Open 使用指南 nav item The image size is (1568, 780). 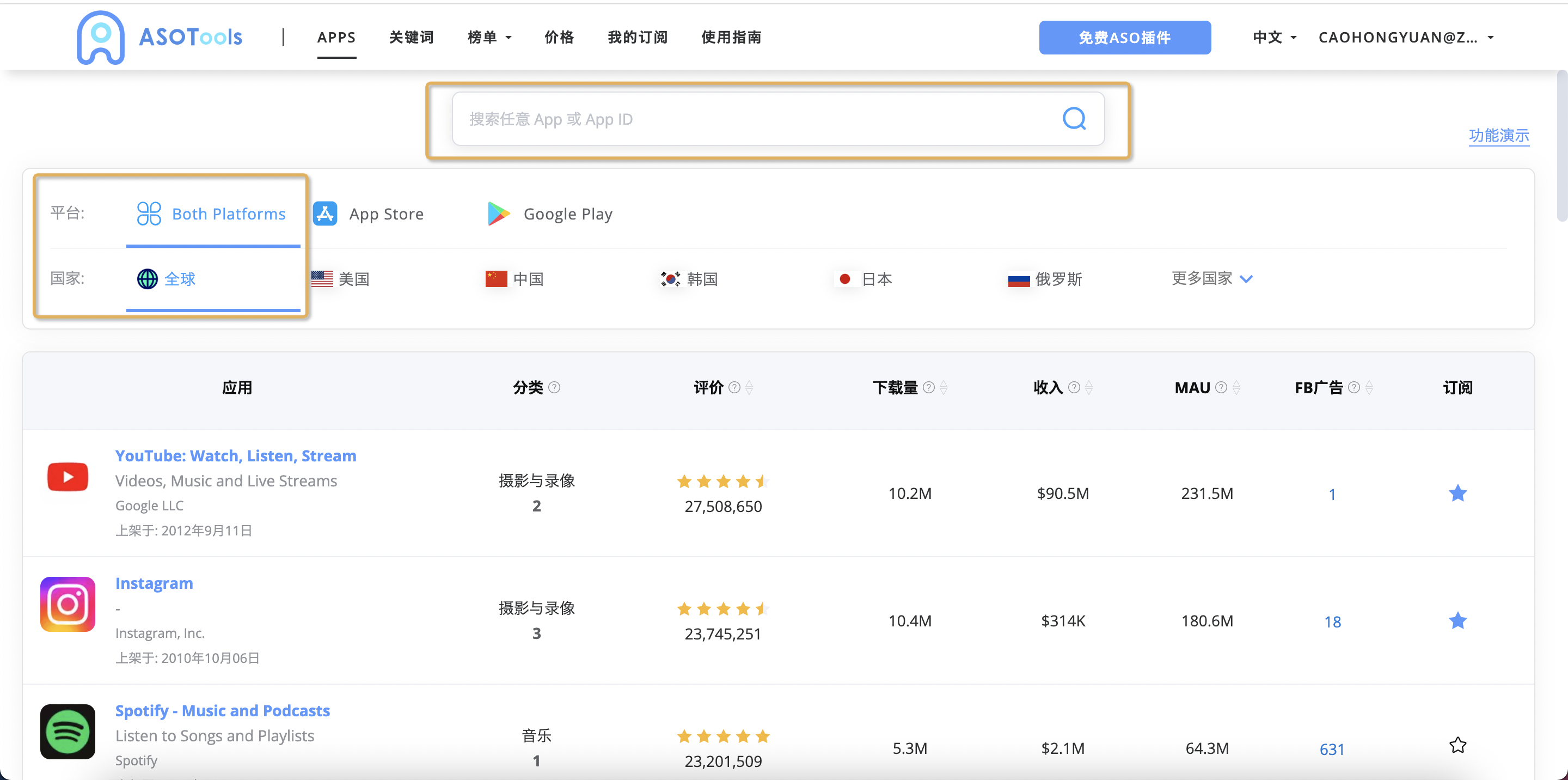(732, 37)
